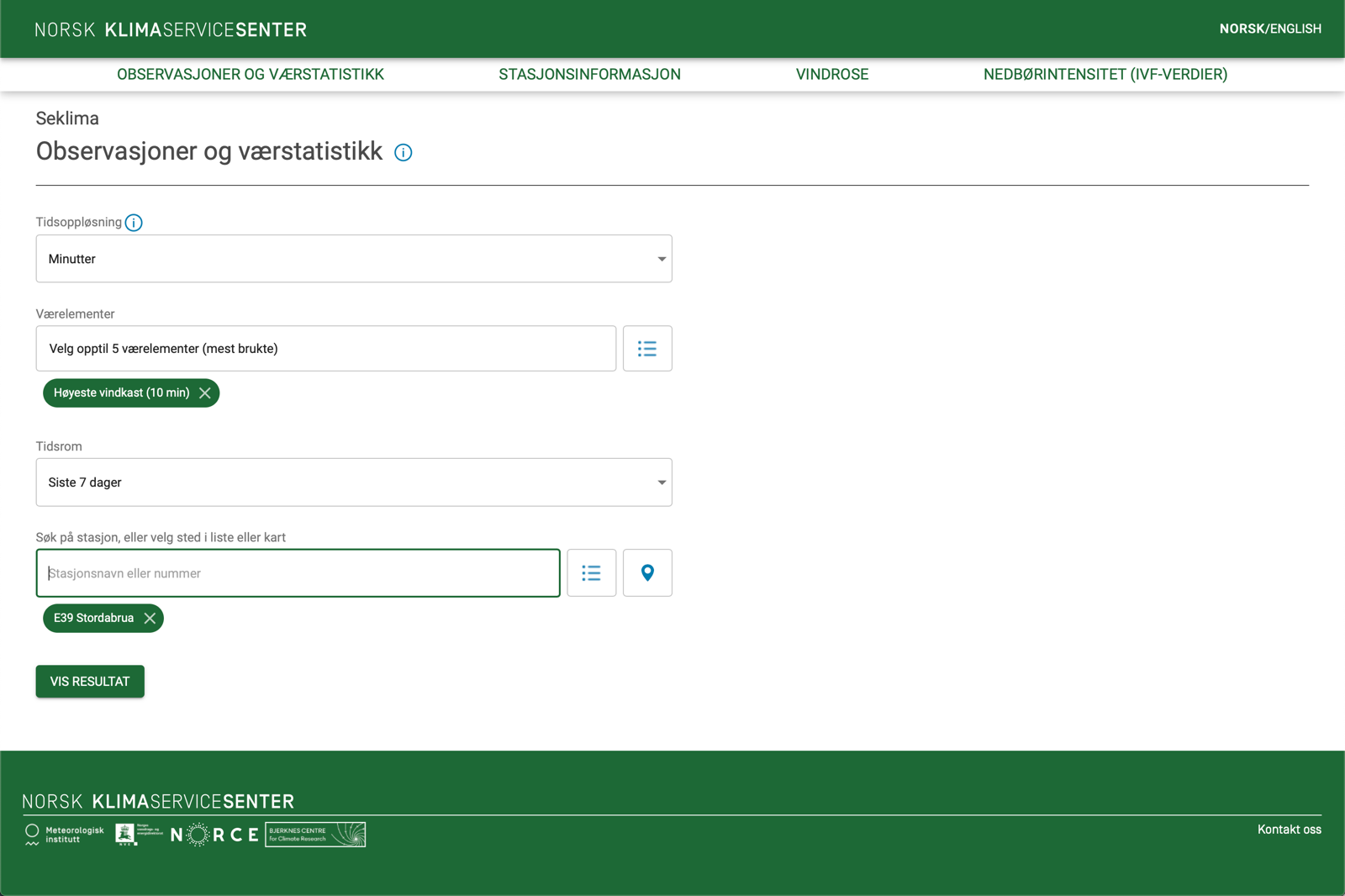Open the full værelementer list icon
Screen dimensions: 1345x896
[647, 348]
